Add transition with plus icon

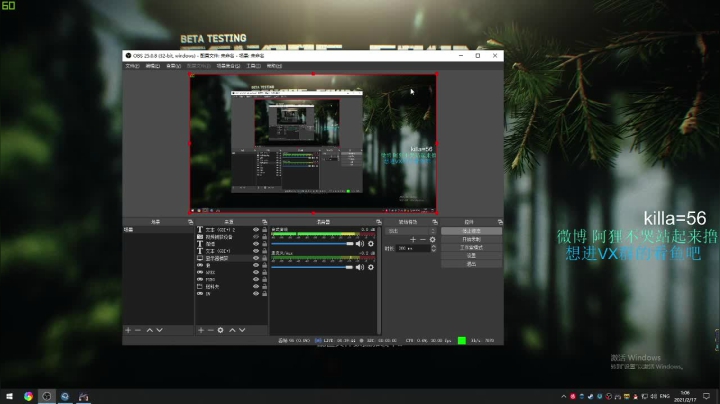click(x=413, y=240)
